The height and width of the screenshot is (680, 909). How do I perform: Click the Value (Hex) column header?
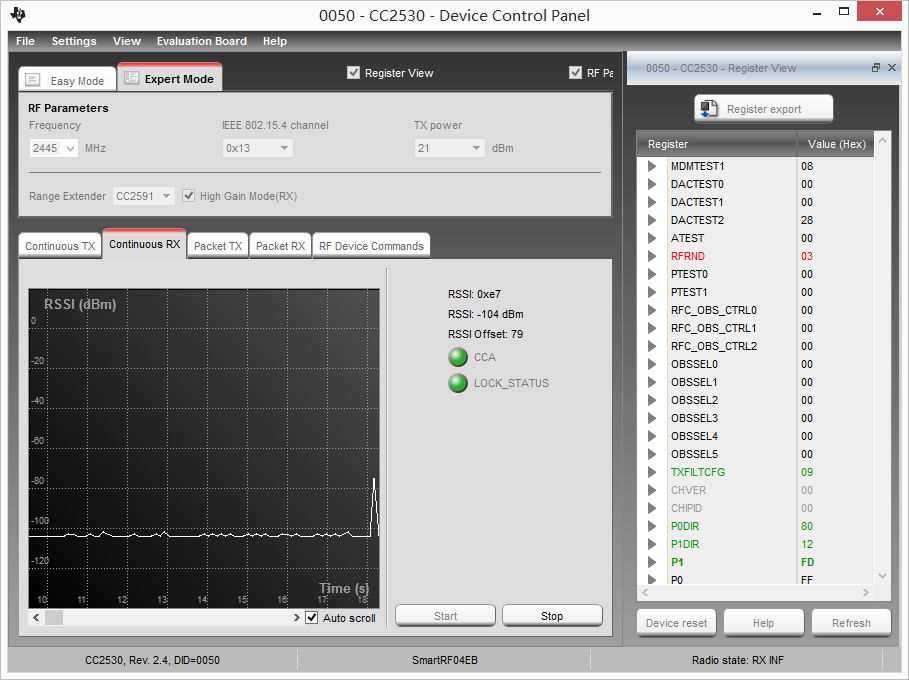(835, 144)
